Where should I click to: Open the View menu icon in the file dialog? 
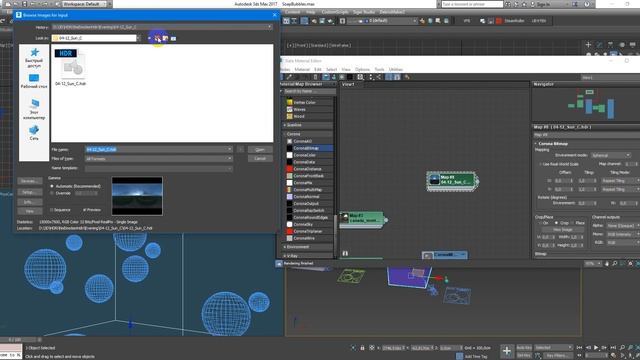(173, 38)
